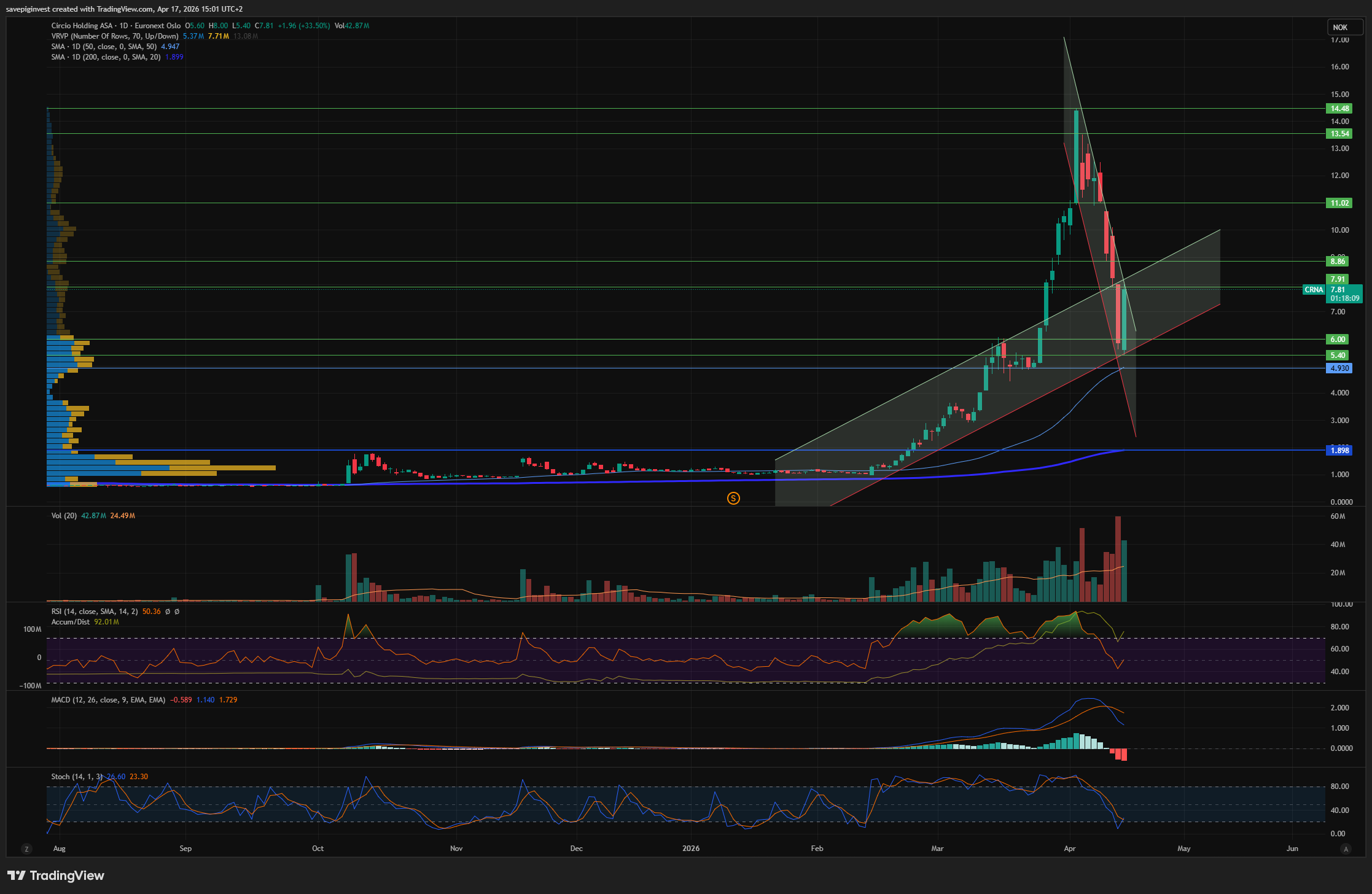Click the CRNA symbol price label
Viewport: 1372px width, 894px height.
pos(1314,290)
